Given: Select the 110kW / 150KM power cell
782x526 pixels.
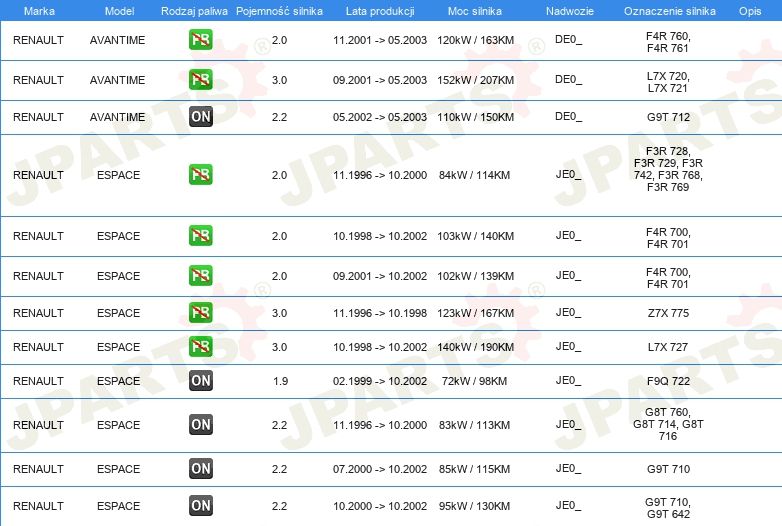Looking at the screenshot, I should pyautogui.click(x=475, y=117).
